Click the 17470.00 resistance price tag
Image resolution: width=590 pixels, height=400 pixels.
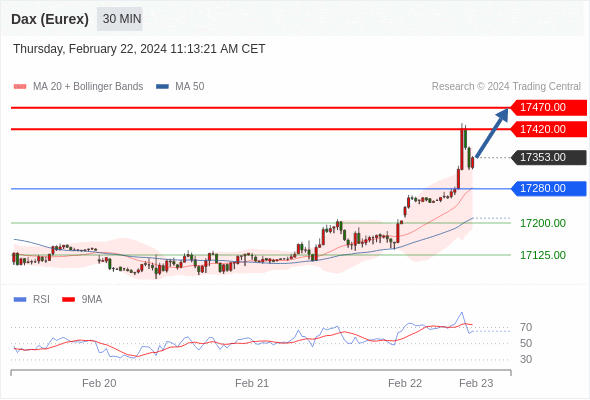(549, 108)
